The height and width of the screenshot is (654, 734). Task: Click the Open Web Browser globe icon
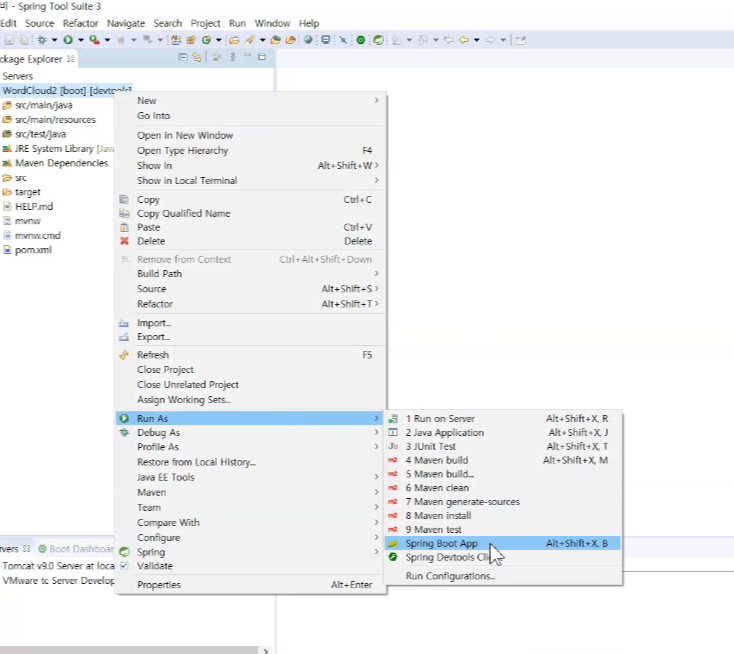point(308,40)
